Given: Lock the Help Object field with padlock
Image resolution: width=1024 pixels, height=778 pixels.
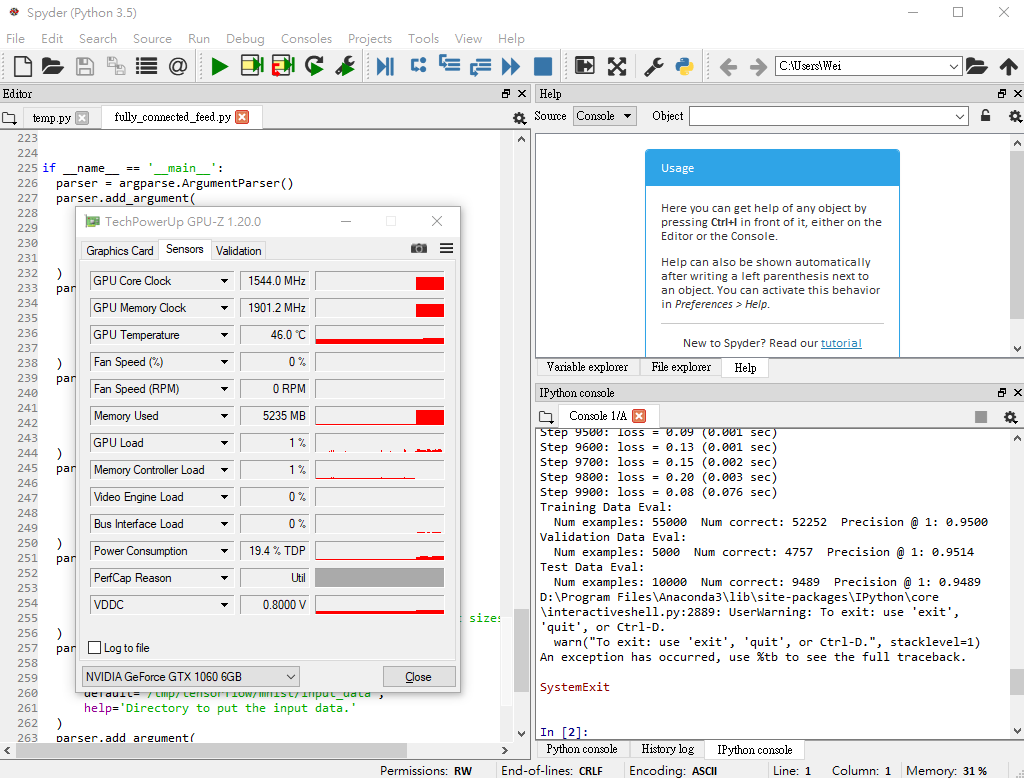Looking at the screenshot, I should (x=985, y=116).
